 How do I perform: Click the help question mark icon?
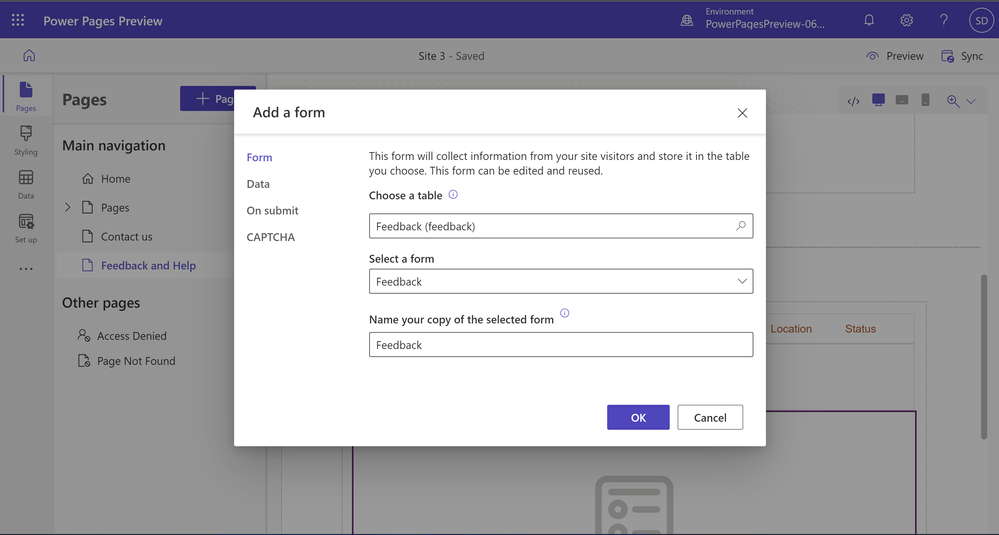944,20
